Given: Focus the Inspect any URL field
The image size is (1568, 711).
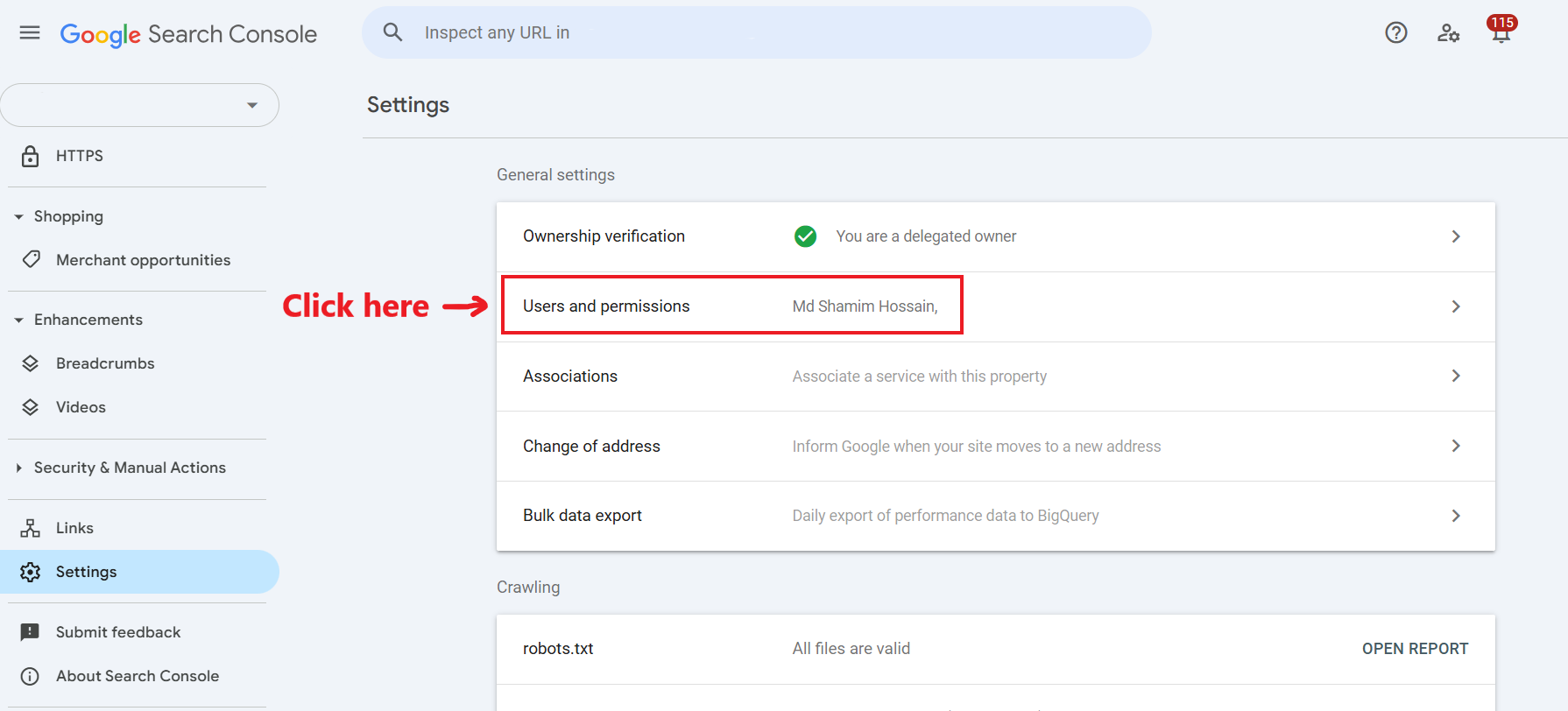Looking at the screenshot, I should click(x=757, y=32).
